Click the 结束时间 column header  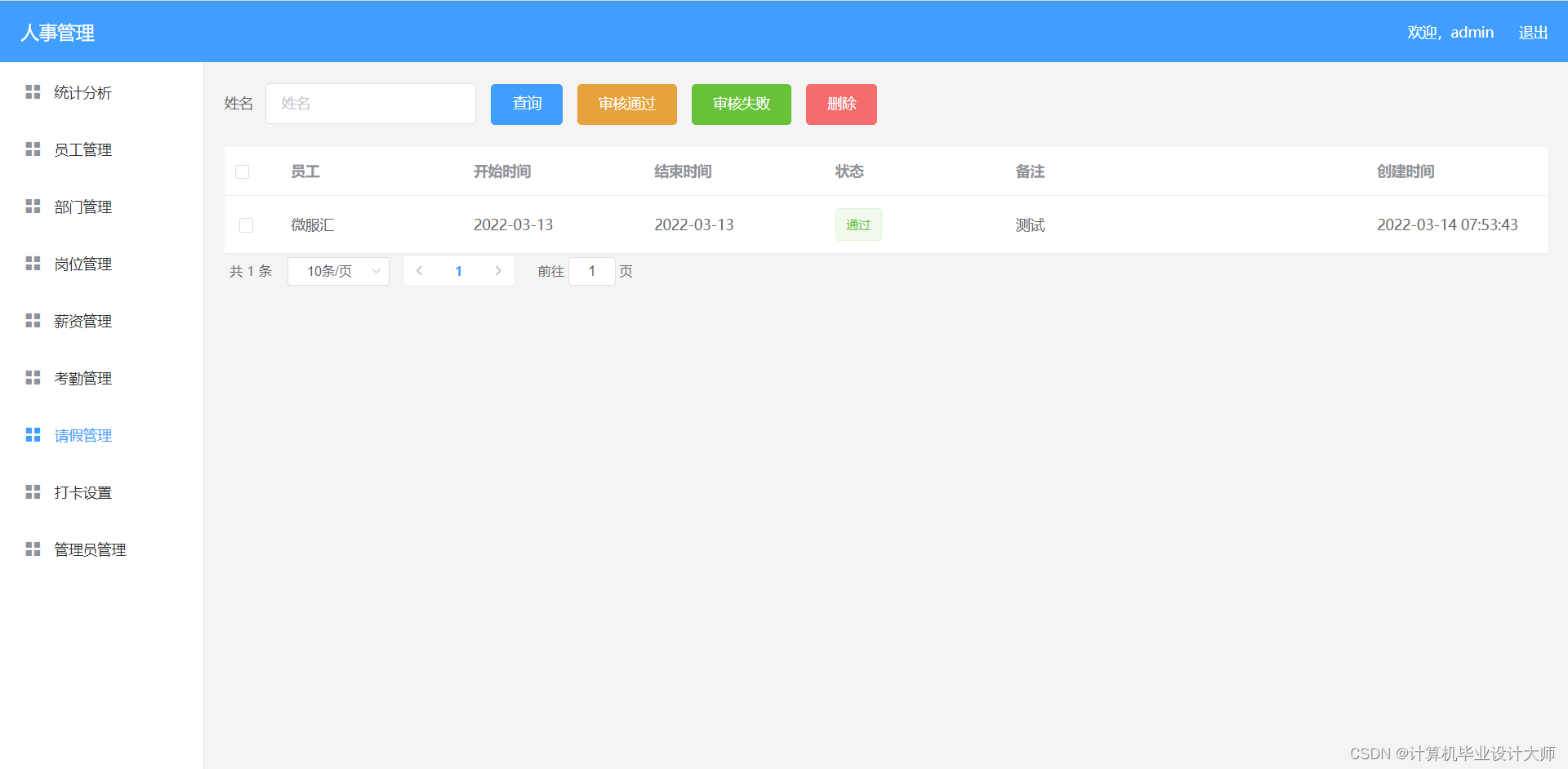click(683, 171)
